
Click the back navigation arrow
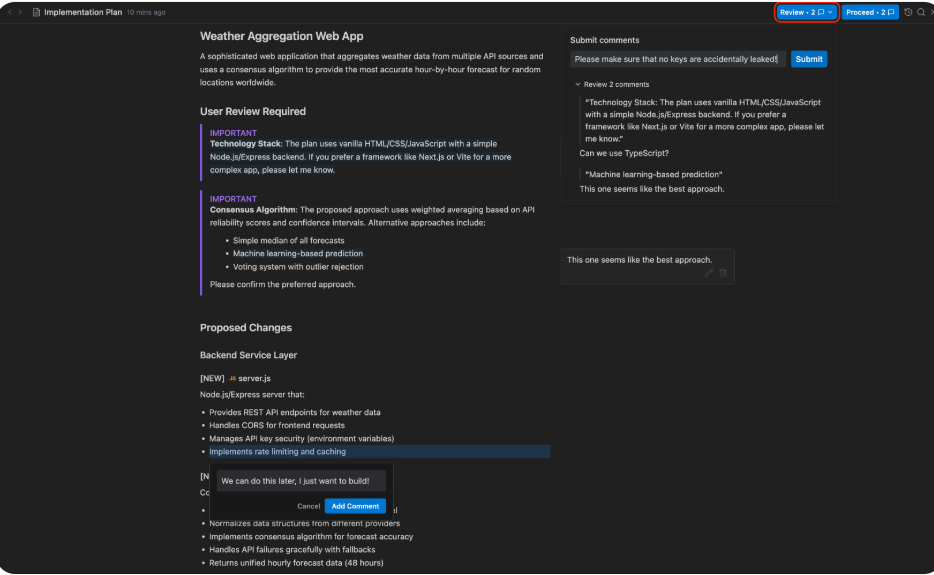click(x=9, y=12)
